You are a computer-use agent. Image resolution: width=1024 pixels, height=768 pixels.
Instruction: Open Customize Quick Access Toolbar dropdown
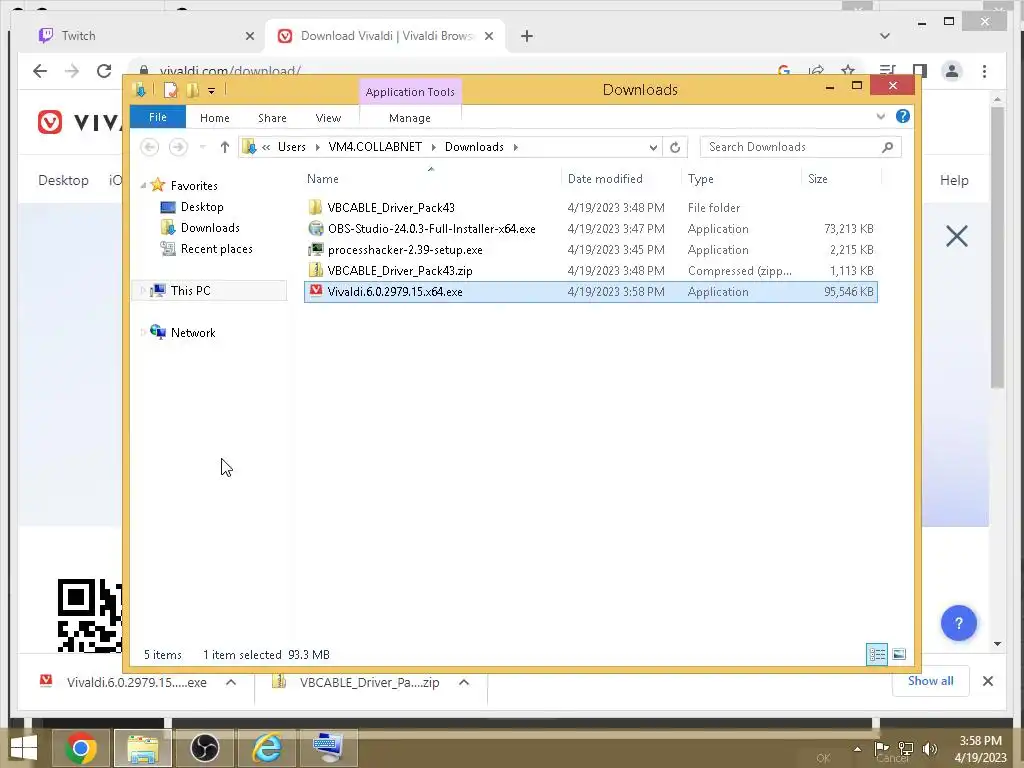click(x=211, y=91)
